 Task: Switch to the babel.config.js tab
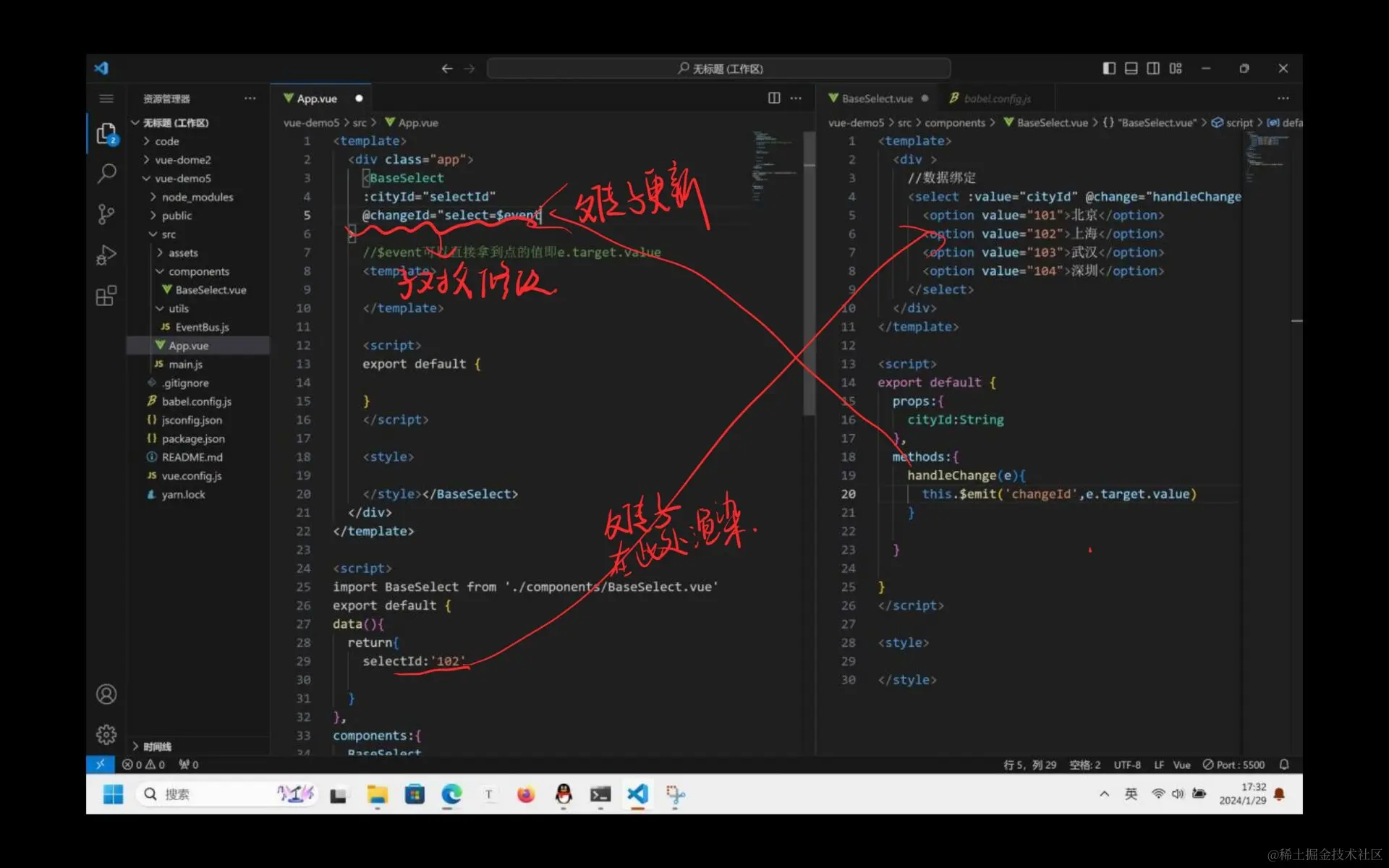point(997,98)
